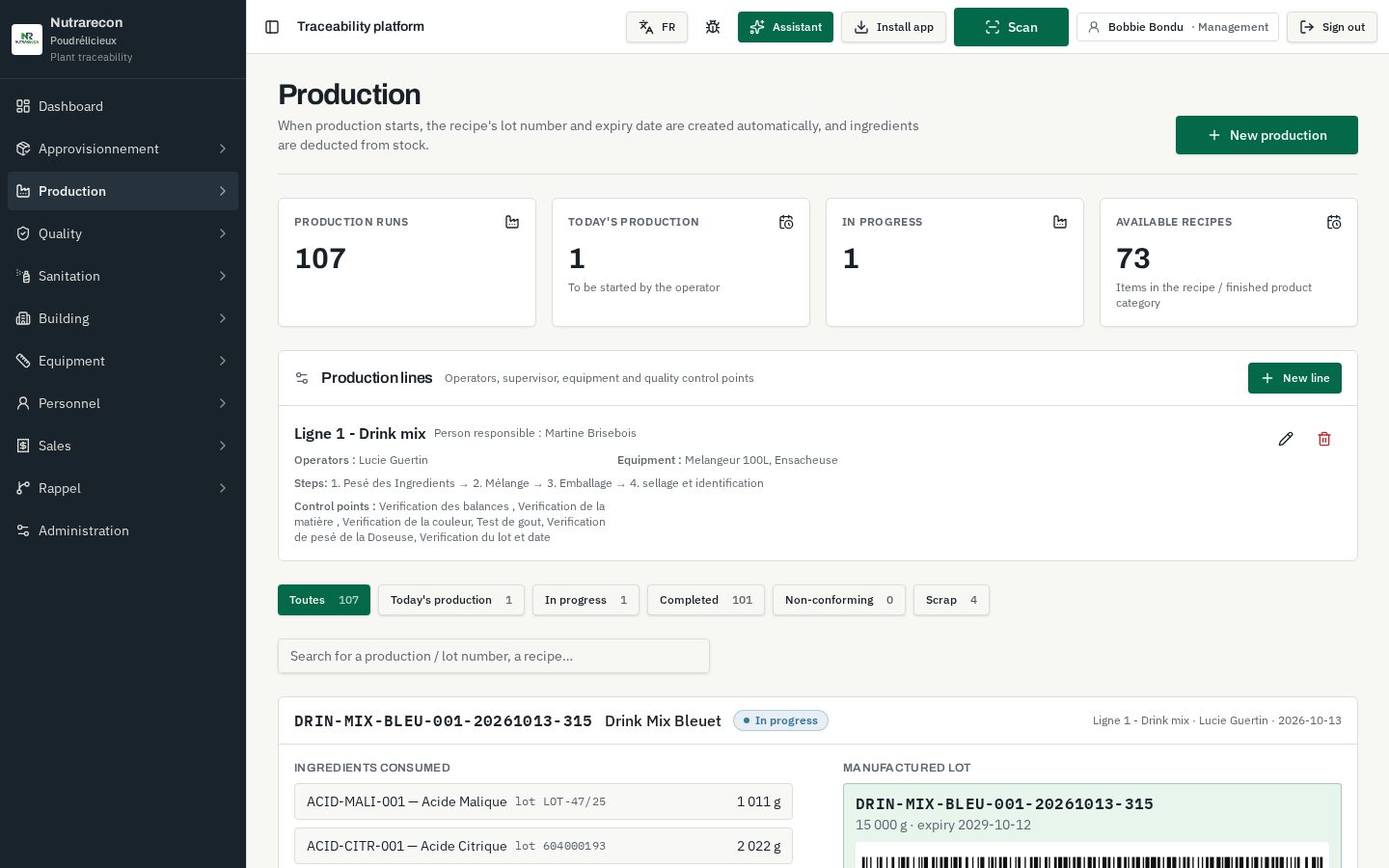Open the Scan button
1389x868 pixels.
[x=1011, y=27]
